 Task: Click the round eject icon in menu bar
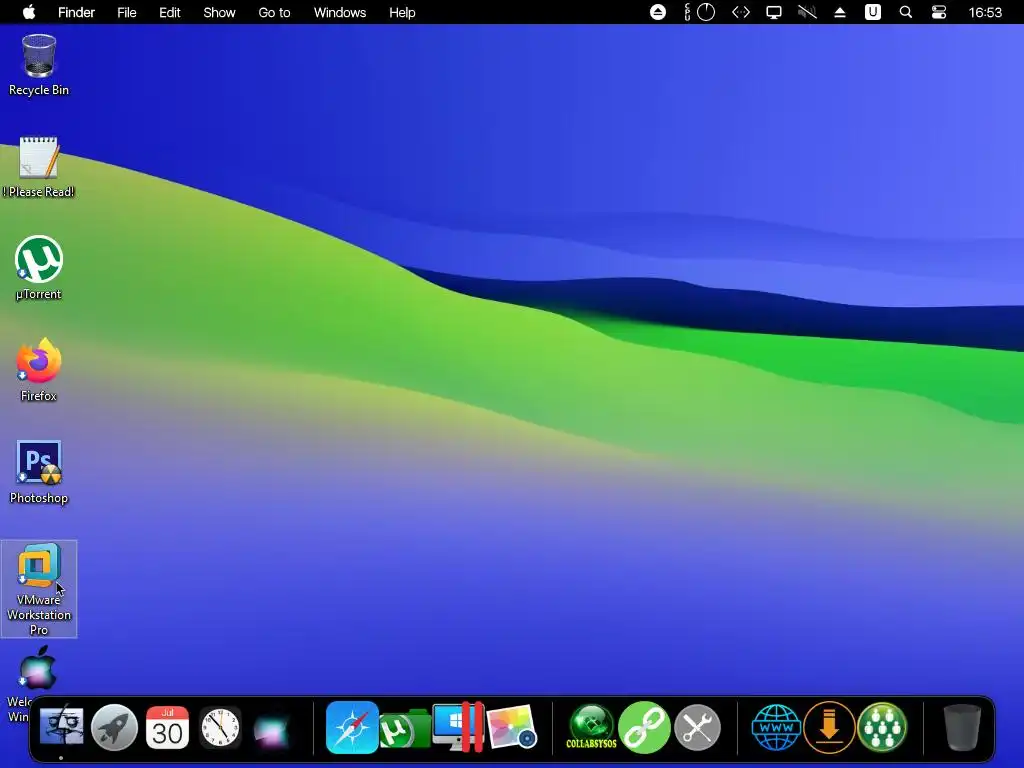(x=658, y=12)
